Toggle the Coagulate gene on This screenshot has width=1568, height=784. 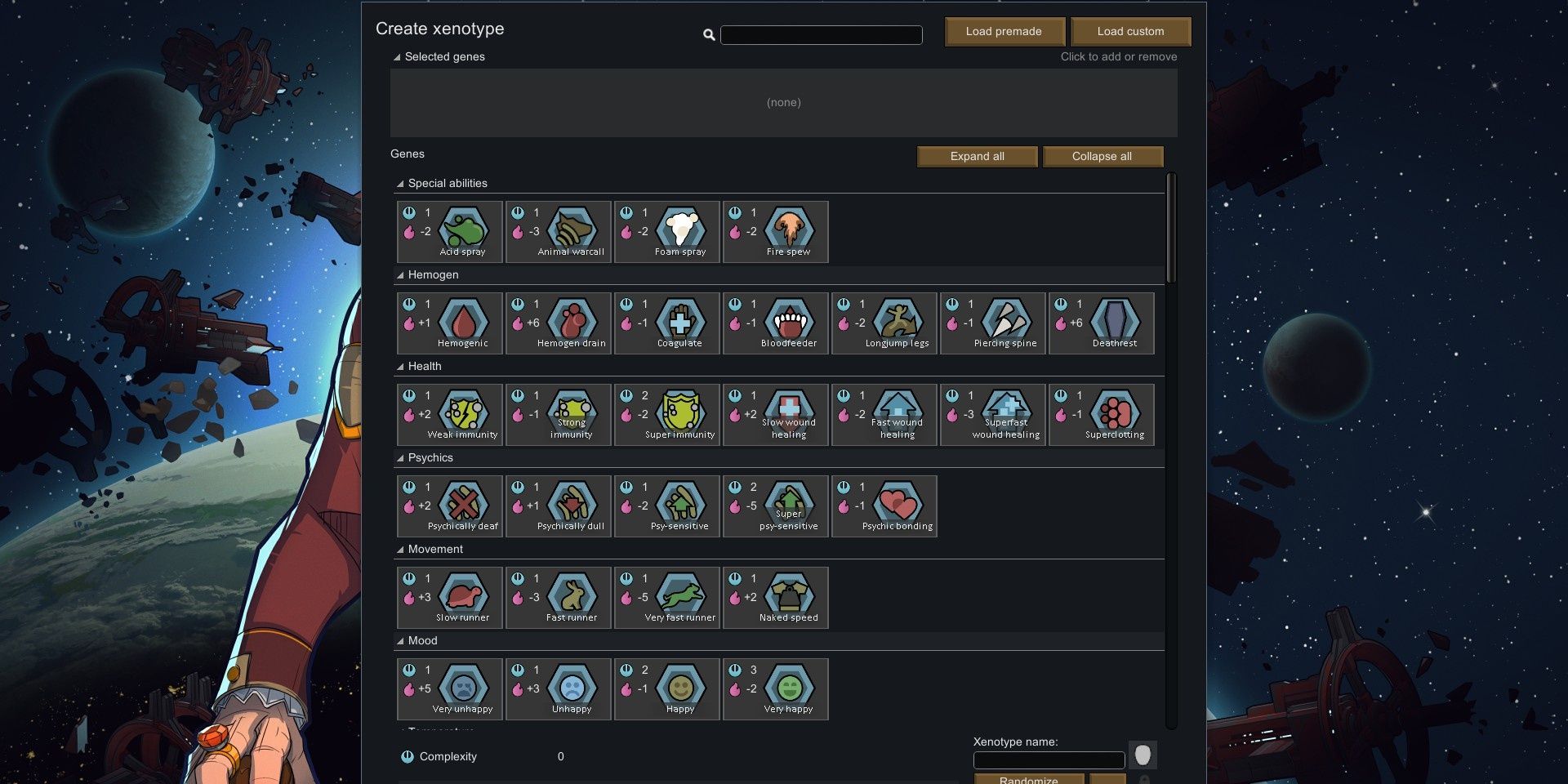coord(666,323)
